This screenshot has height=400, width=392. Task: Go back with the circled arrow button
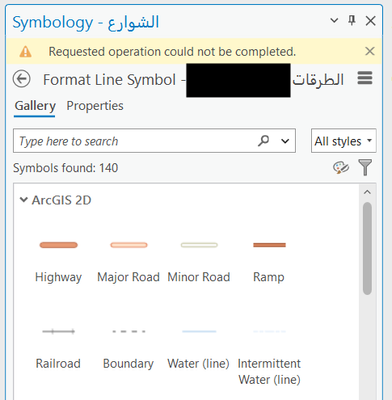tap(22, 79)
